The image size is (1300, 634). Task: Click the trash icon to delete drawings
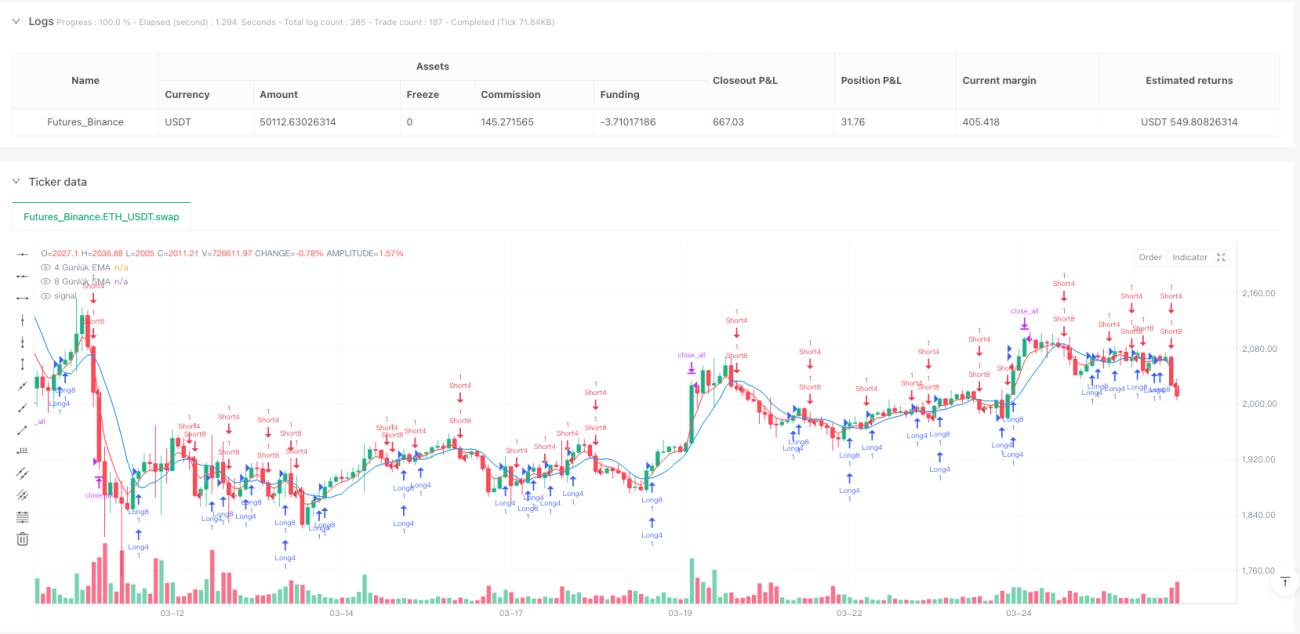23,539
